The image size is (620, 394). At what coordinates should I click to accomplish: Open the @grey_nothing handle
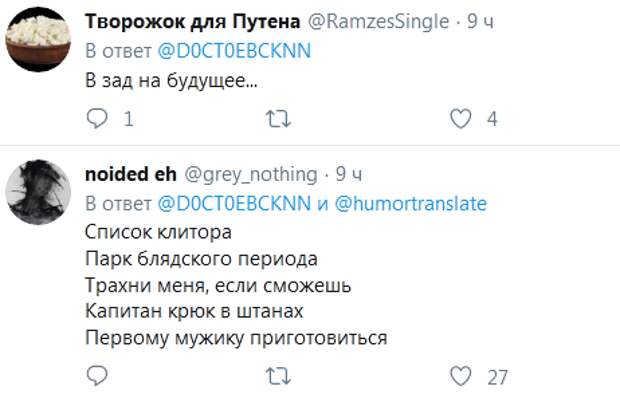[x=251, y=175]
